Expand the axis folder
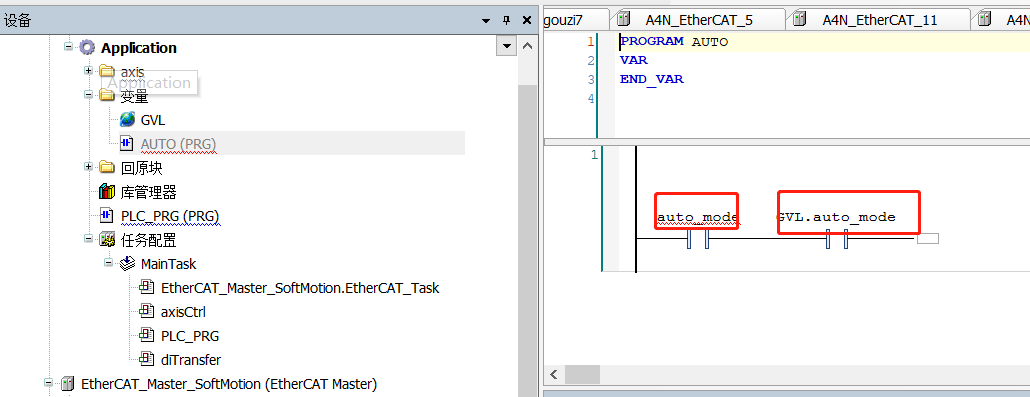1030x397 pixels. [x=88, y=70]
